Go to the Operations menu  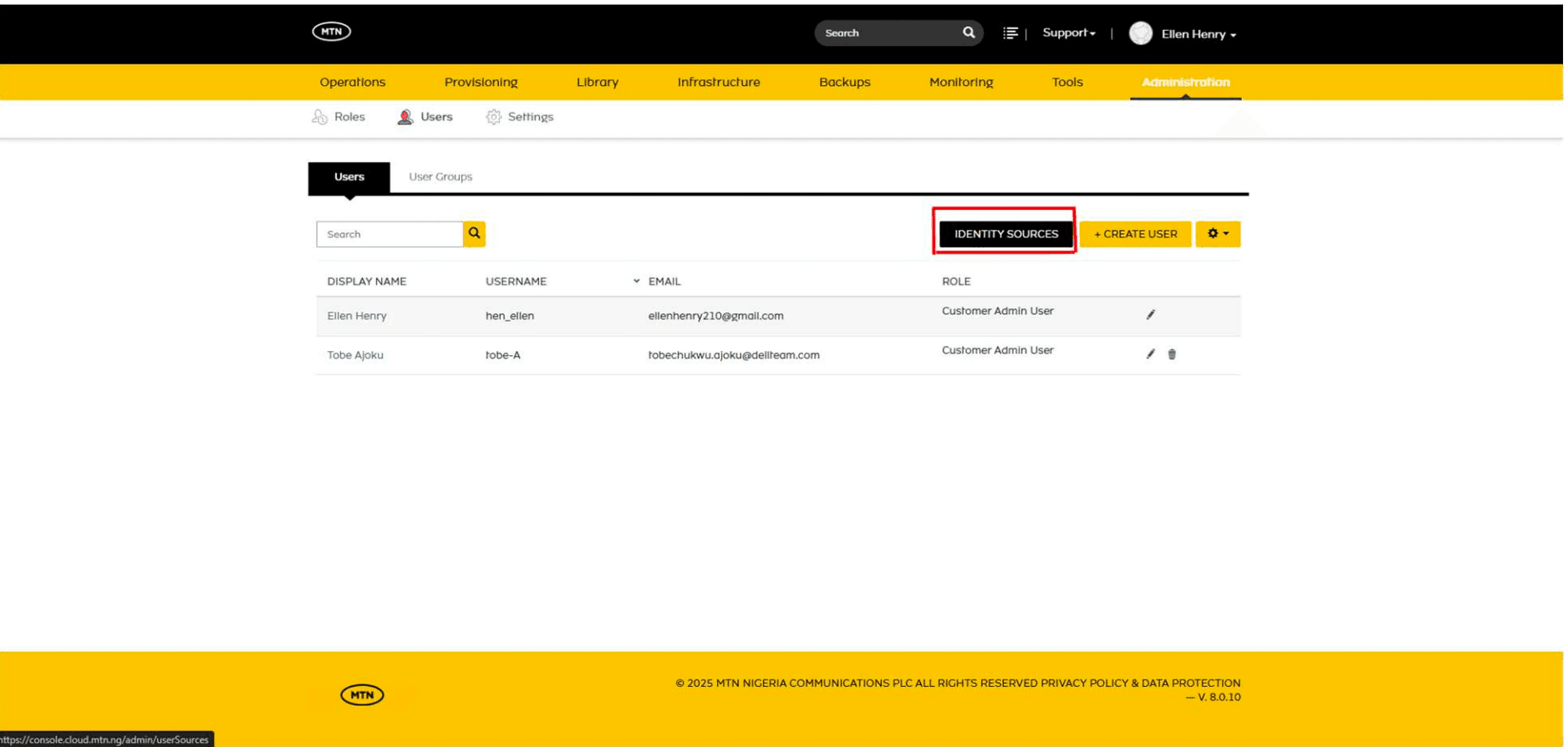coord(354,82)
